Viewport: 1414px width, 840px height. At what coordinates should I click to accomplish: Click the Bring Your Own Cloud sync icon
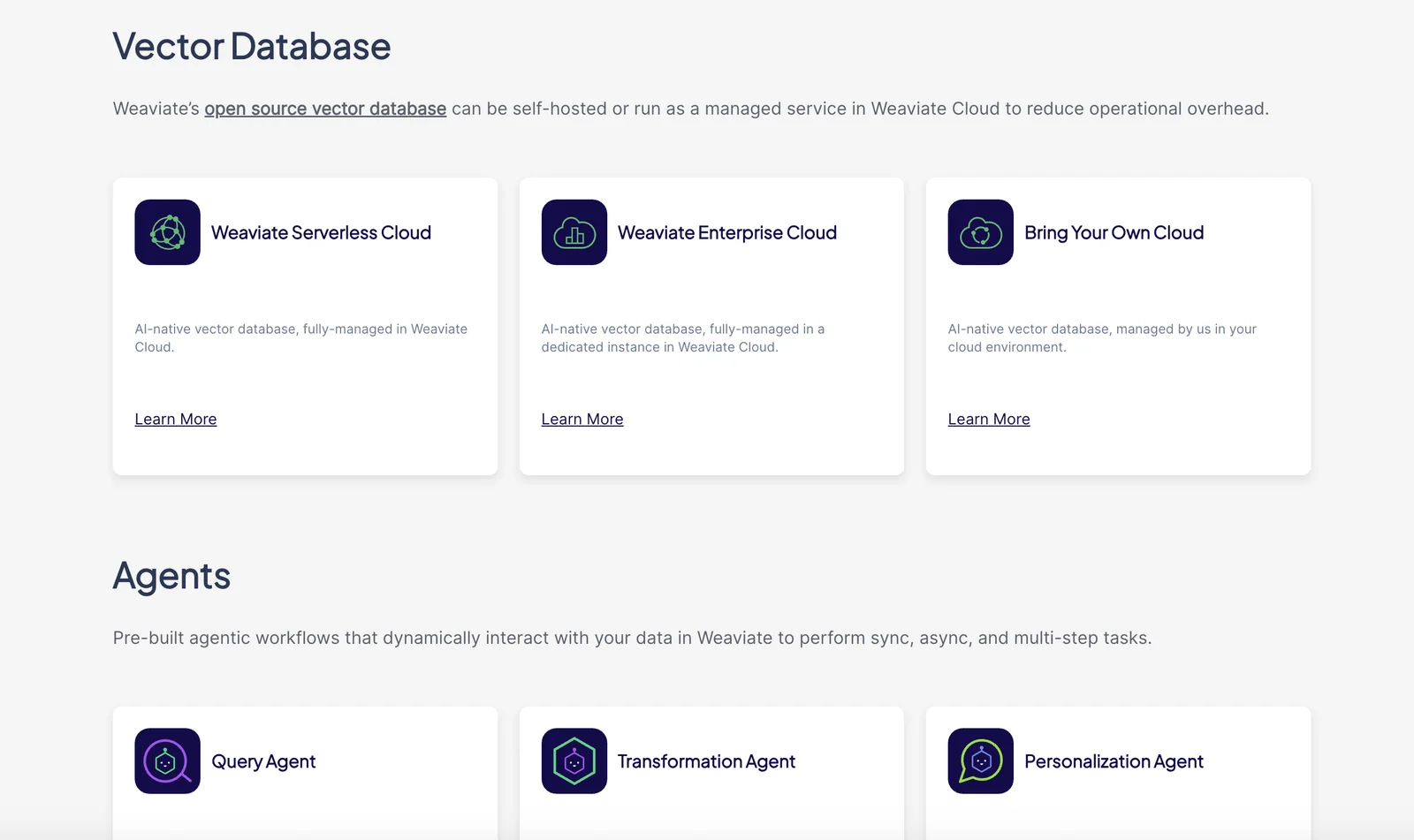point(980,232)
